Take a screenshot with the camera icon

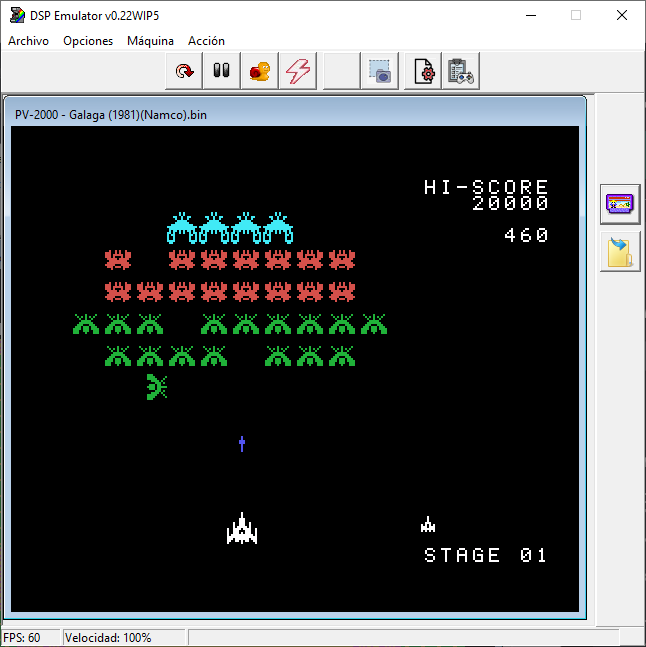point(380,71)
